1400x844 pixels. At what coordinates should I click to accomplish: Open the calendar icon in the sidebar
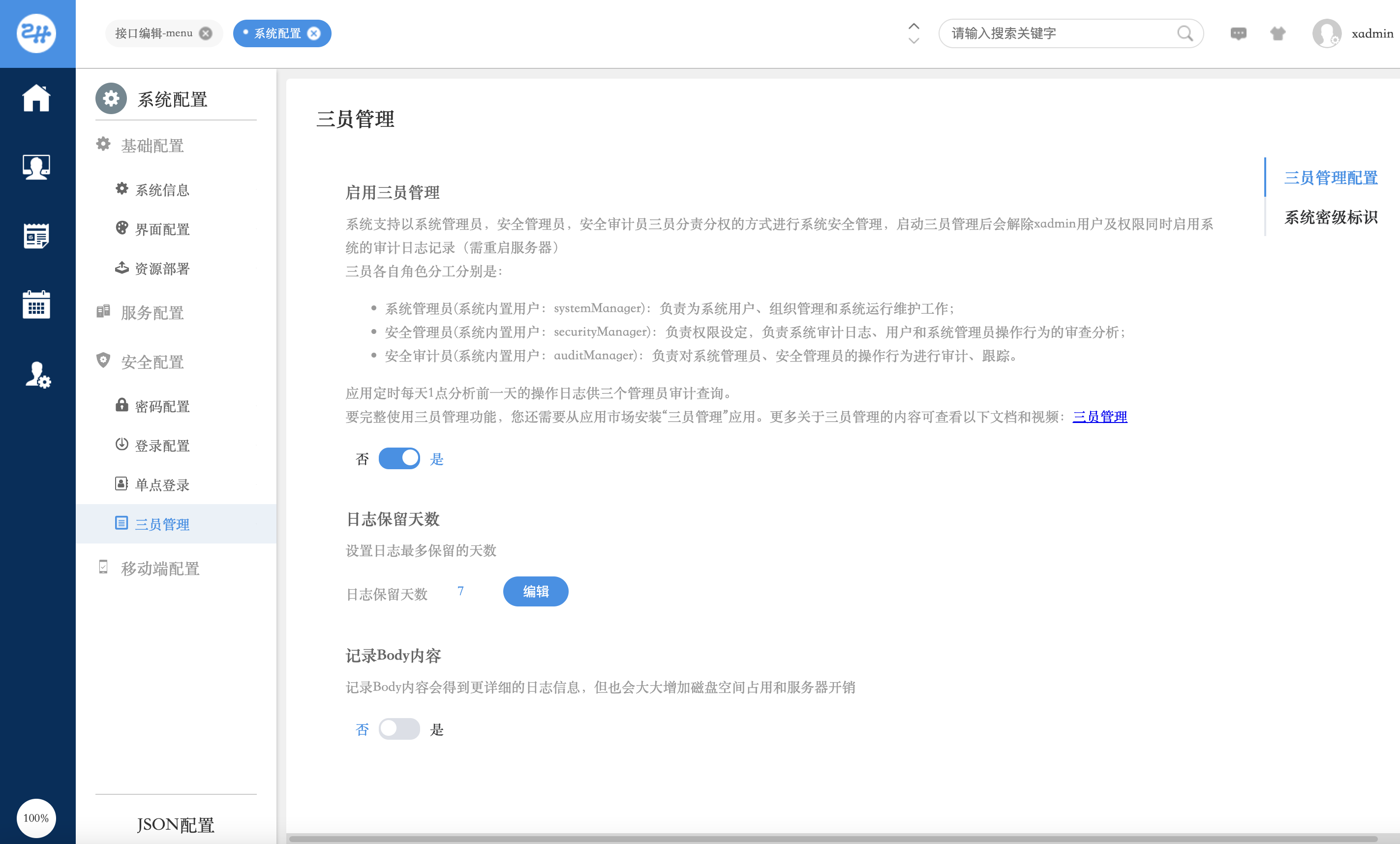pos(36,305)
